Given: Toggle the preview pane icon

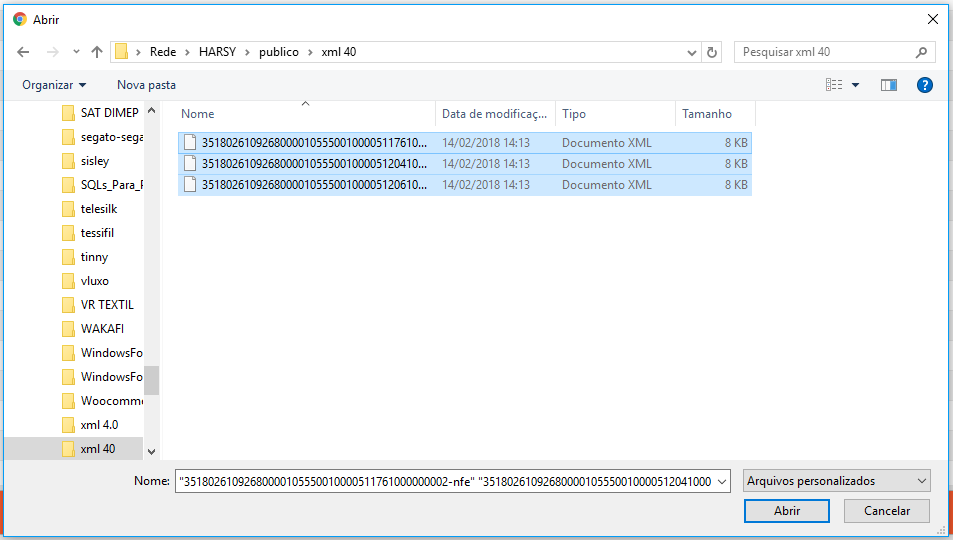Looking at the screenshot, I should click(x=889, y=85).
